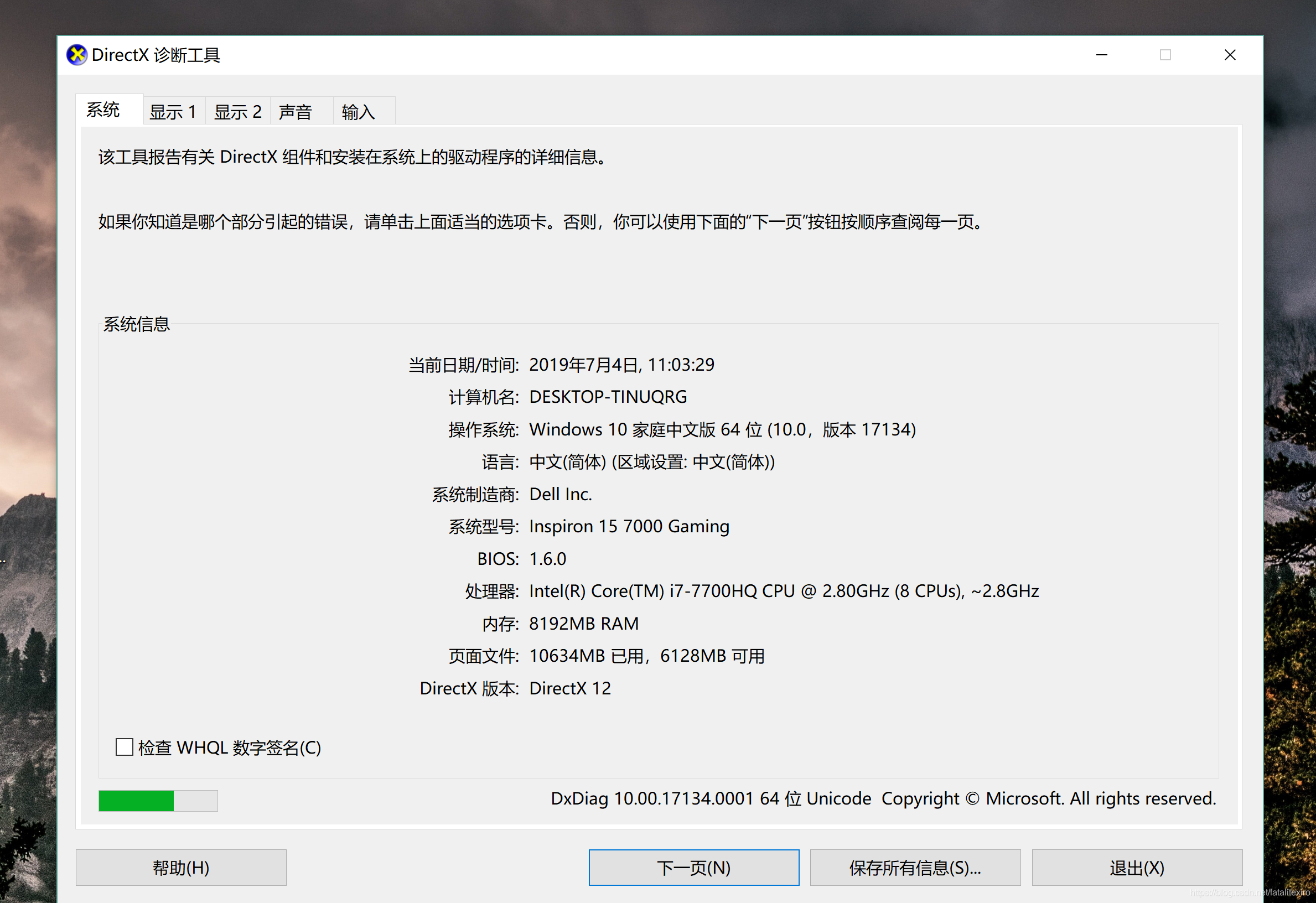The image size is (1316, 903).
Task: Click the 处理器 label
Action: (491, 591)
